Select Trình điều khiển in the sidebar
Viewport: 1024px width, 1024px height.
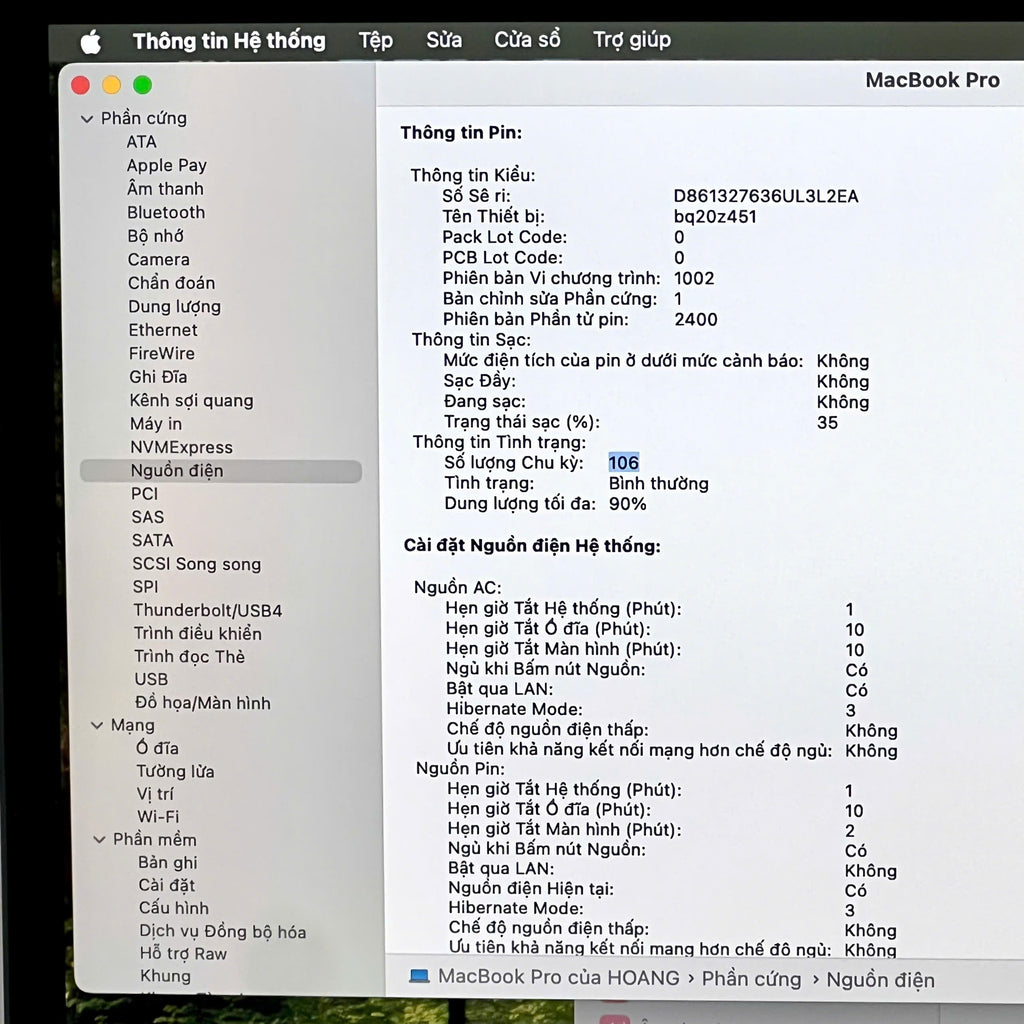(x=198, y=633)
